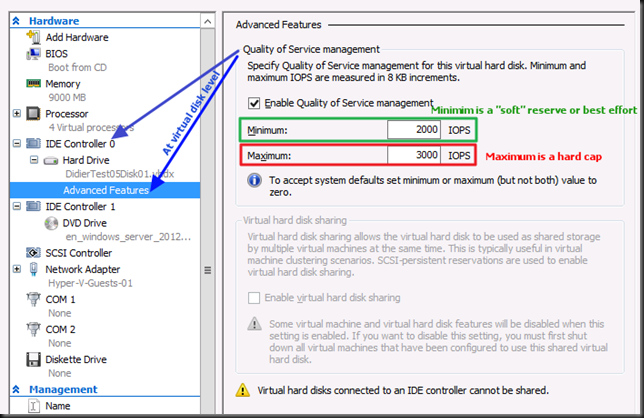Click the 'DidierTest05Disk01.vhdx' file name
Screen dimensions: 644x418
[120, 174]
